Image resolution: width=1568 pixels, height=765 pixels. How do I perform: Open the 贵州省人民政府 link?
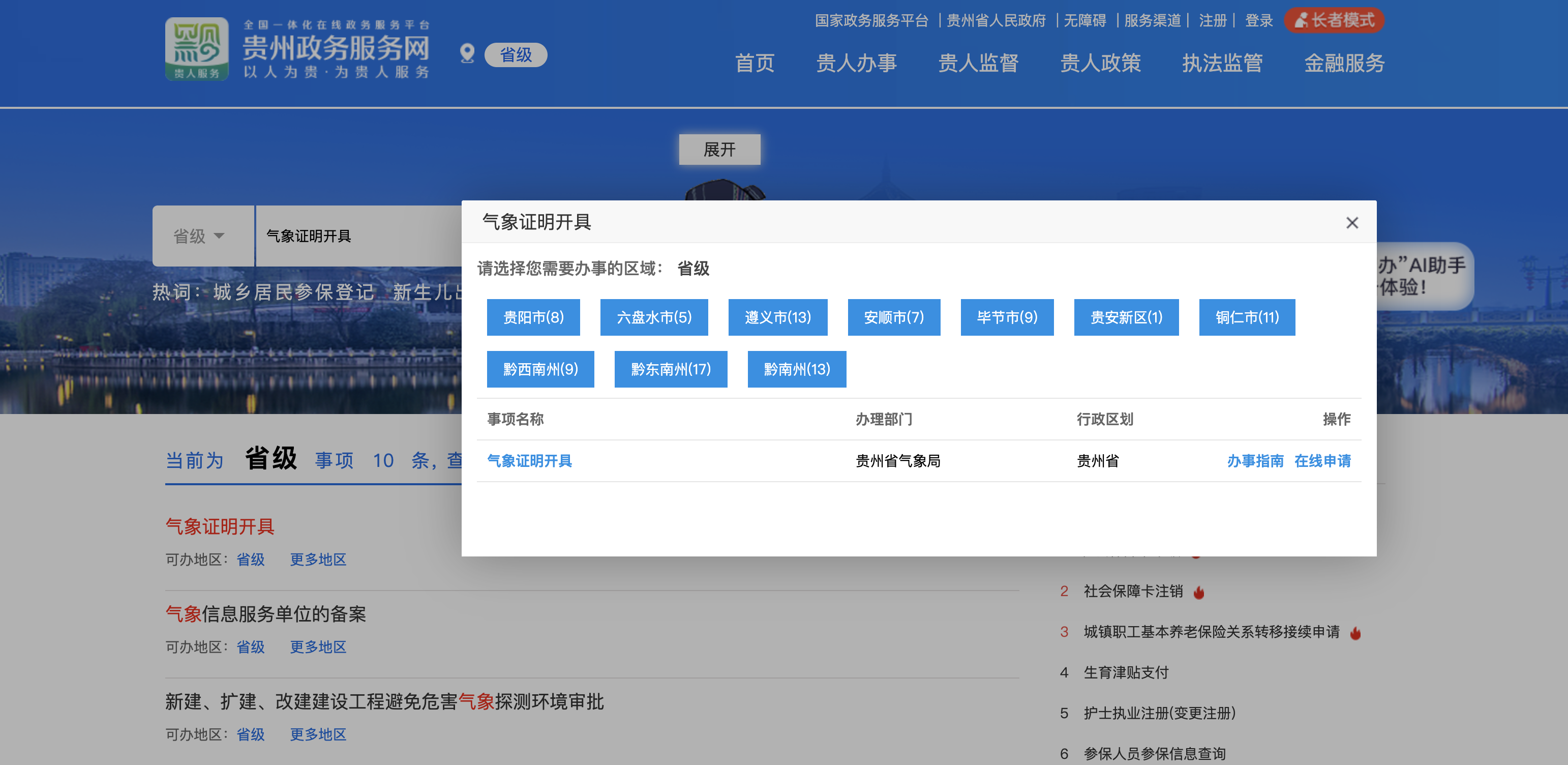996,21
